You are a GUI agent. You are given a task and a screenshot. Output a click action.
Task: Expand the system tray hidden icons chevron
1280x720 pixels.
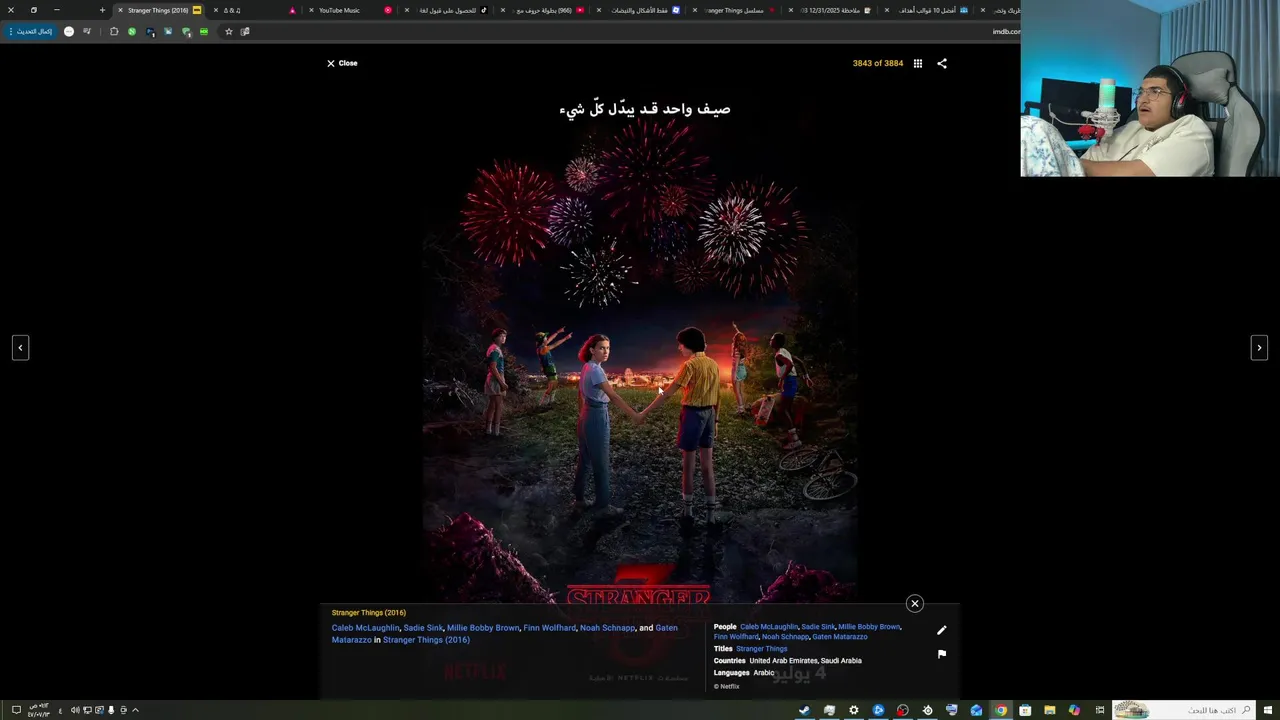pyautogui.click(x=135, y=710)
